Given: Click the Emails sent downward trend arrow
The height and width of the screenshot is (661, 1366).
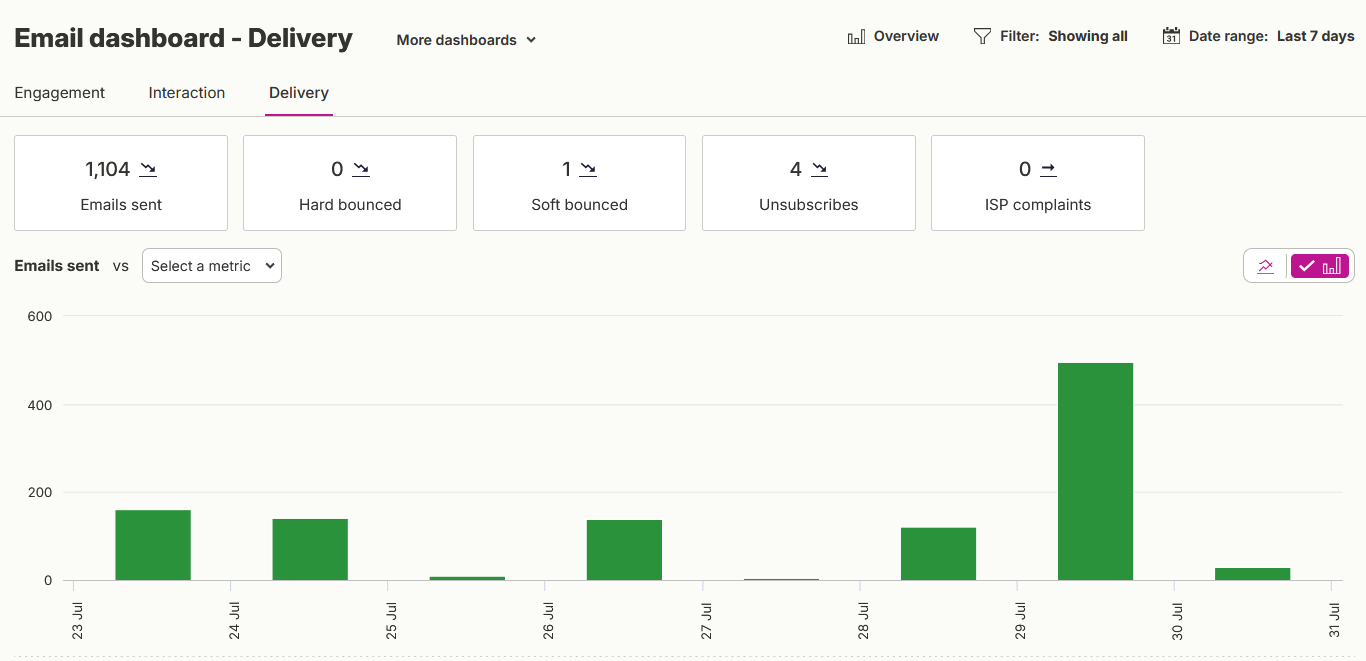Looking at the screenshot, I should [x=148, y=169].
